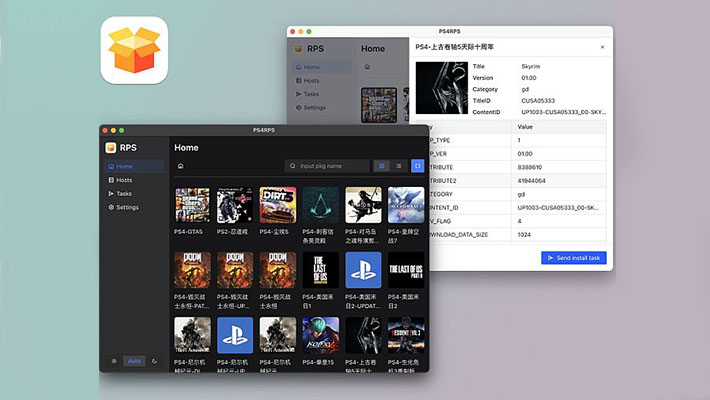
Task: Open Home in the light rear window sidebar
Action: click(x=321, y=67)
